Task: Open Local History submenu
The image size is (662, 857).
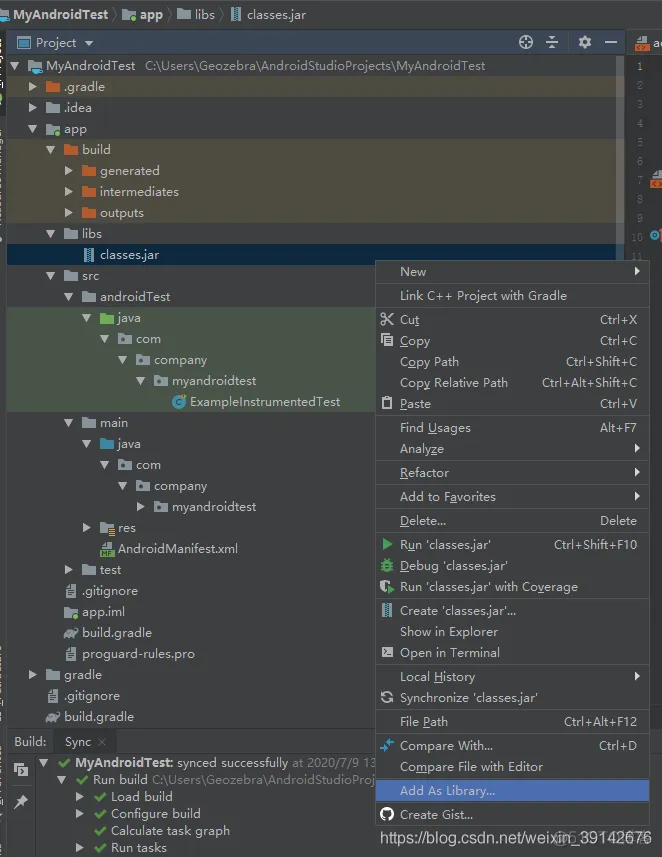Action: (512, 677)
